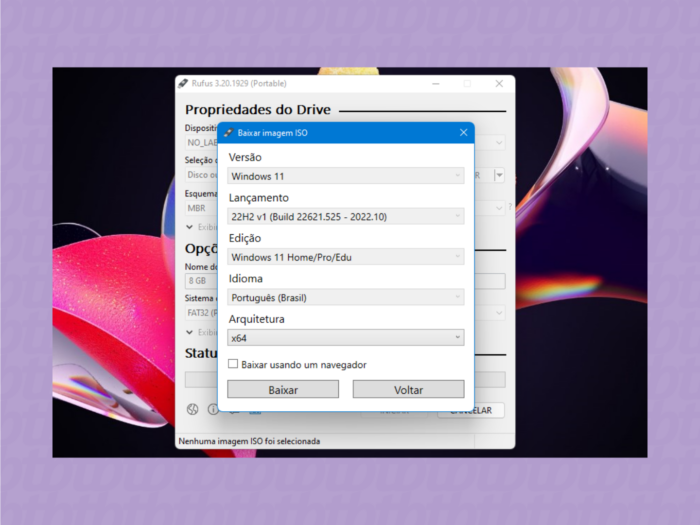700x525 pixels.
Task: Open the Dispositivo dropdown arrow in Rufus
Action: click(499, 143)
